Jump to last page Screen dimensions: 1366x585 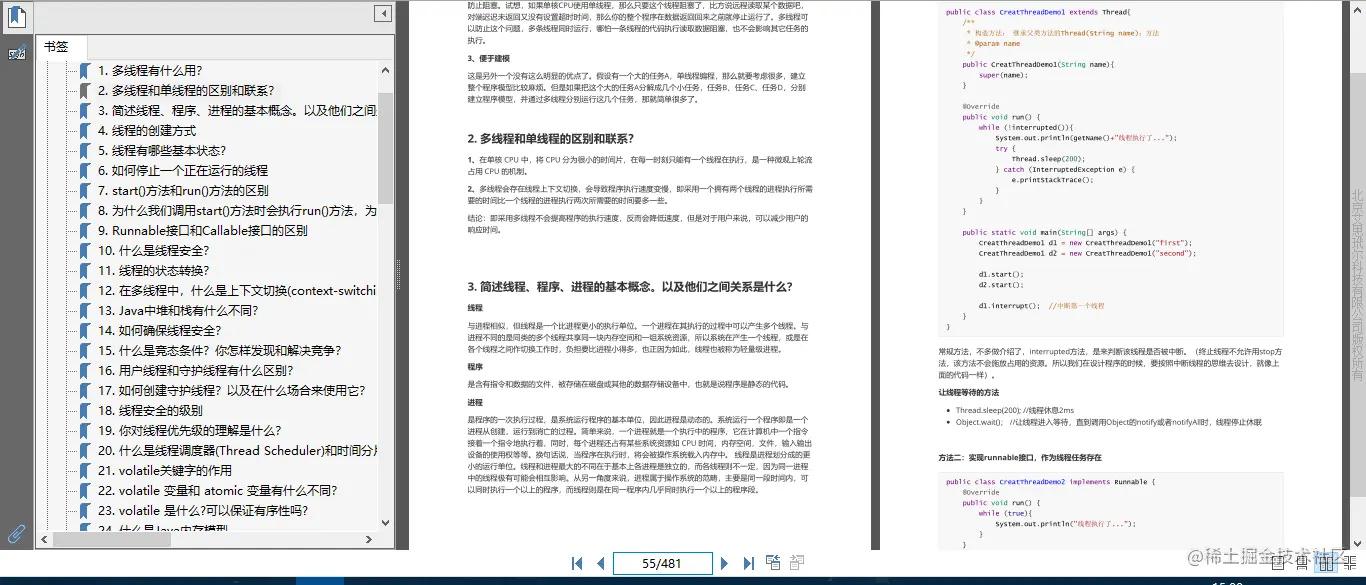pos(748,563)
